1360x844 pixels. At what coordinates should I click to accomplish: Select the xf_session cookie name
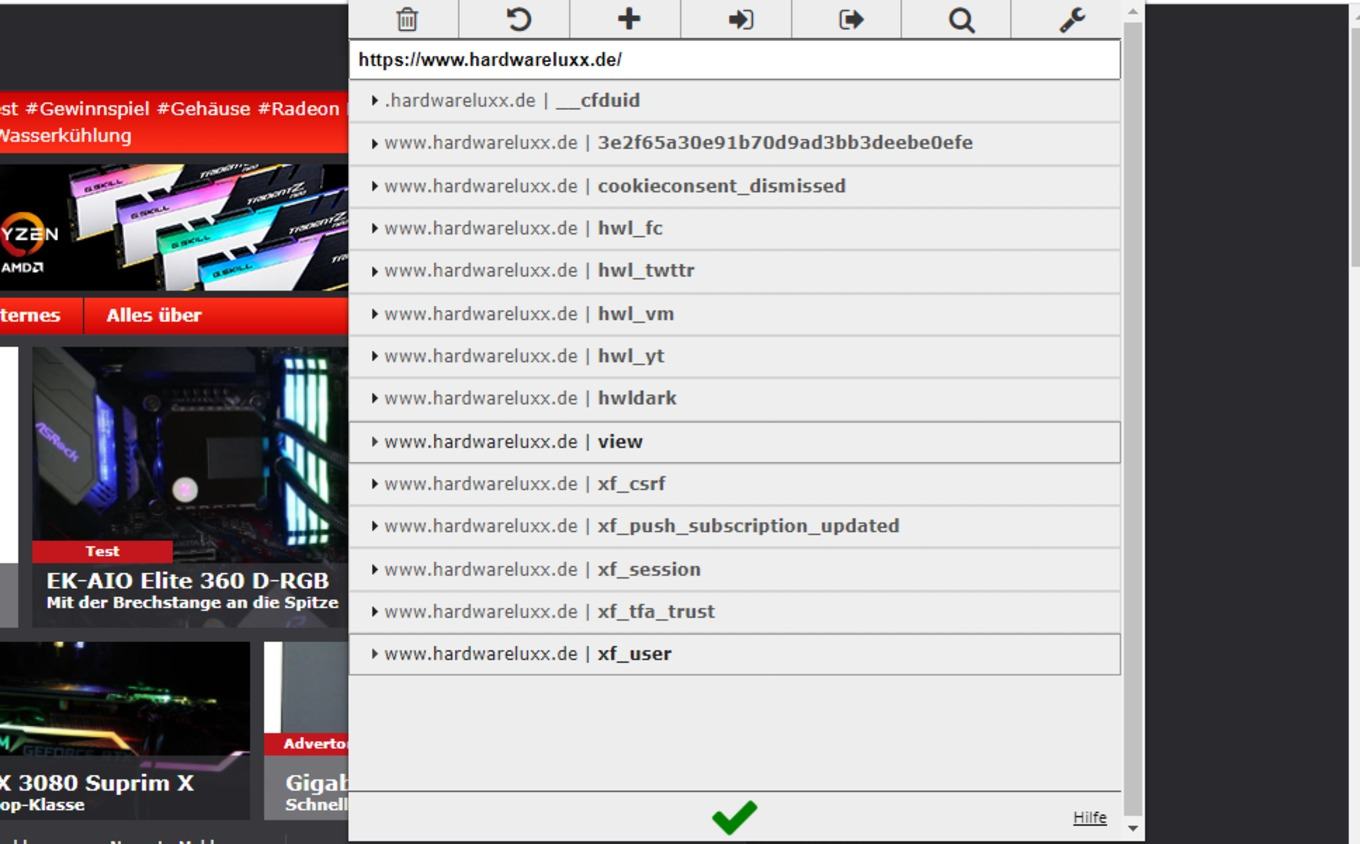[649, 570]
